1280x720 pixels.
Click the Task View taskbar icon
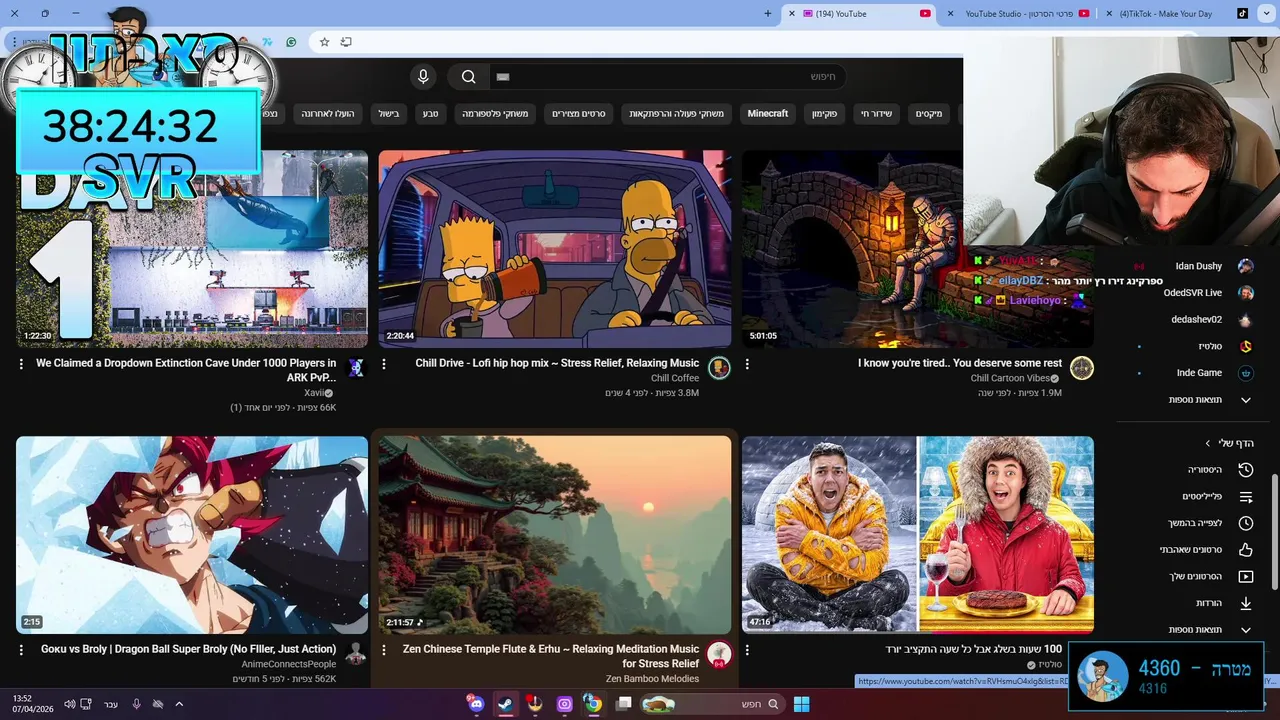[623, 704]
